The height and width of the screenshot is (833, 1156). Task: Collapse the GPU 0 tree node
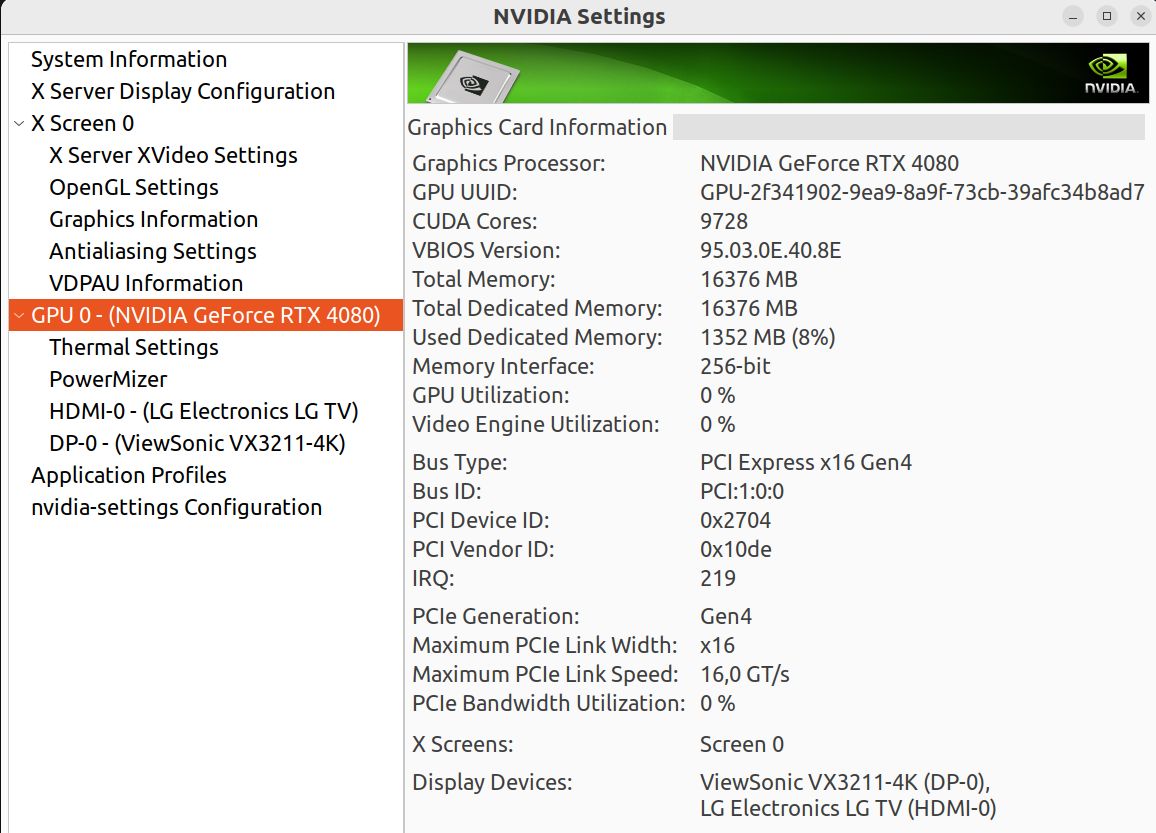point(19,316)
